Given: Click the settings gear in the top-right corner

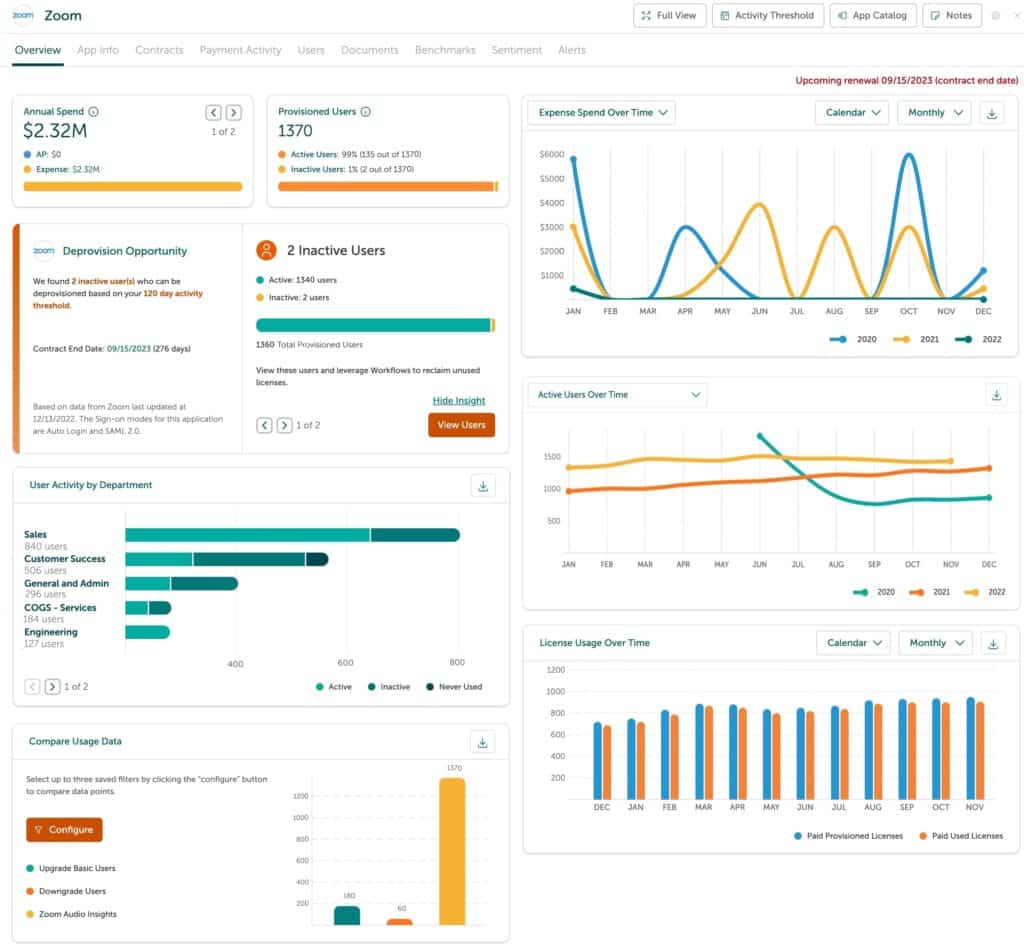Looking at the screenshot, I should coord(996,15).
